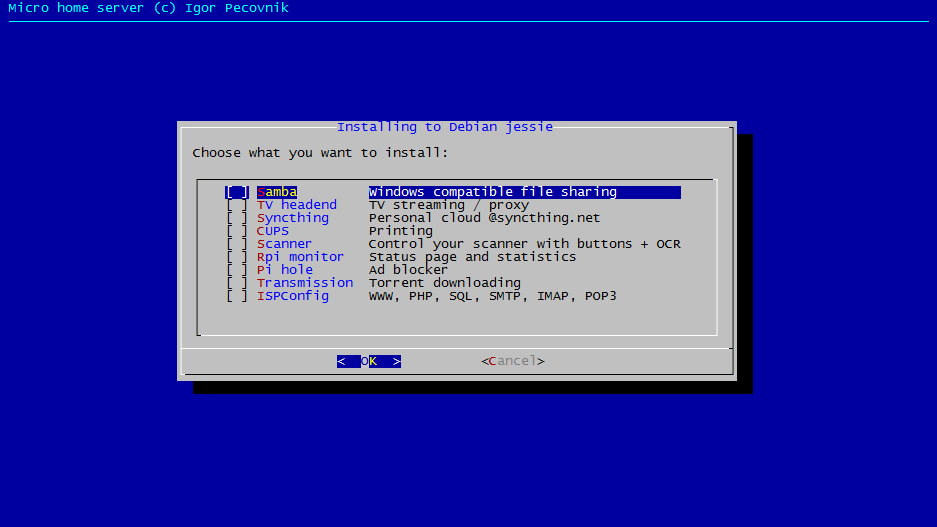The image size is (937, 527).
Task: Toggle the Transmission checkbox
Action: [237, 283]
